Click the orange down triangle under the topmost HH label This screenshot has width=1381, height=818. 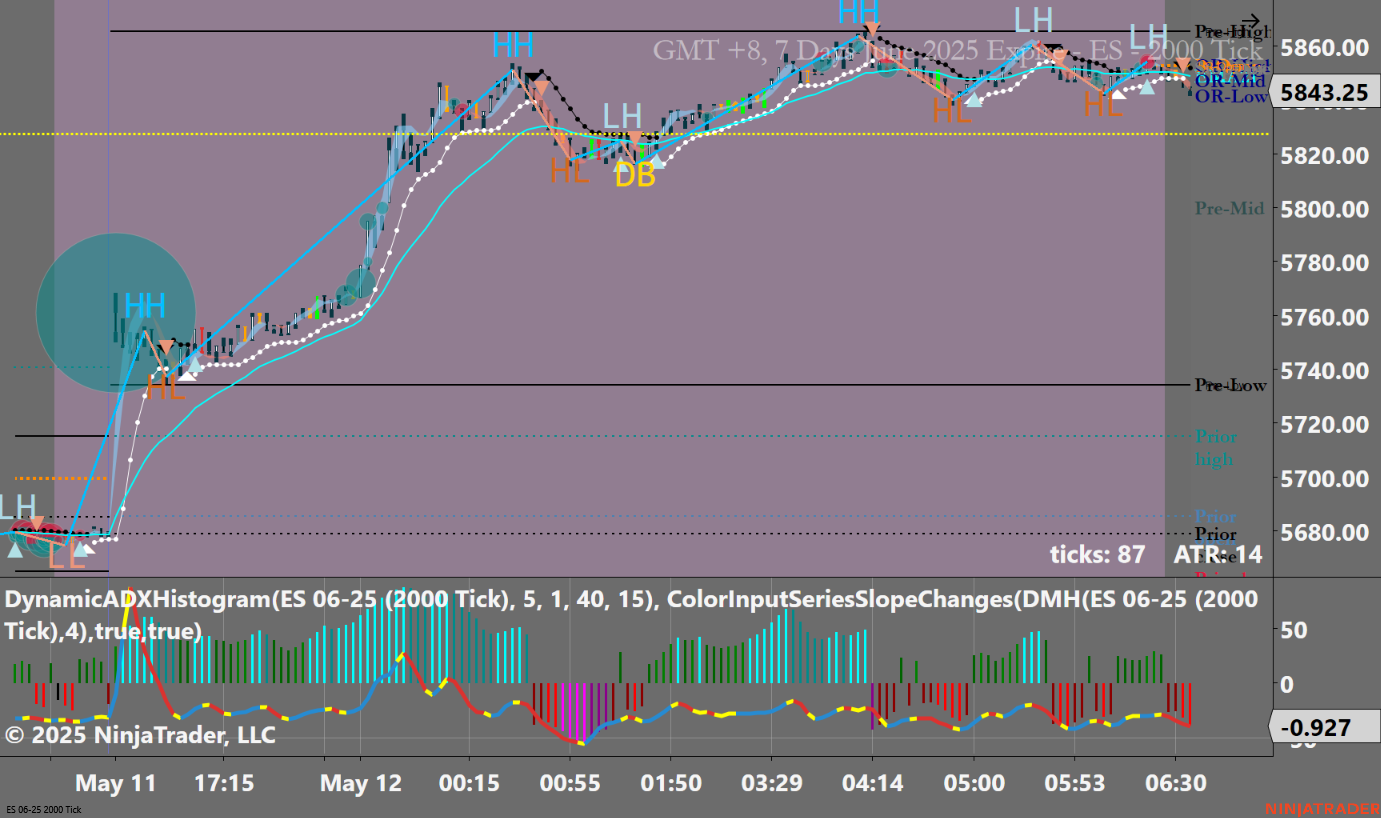tap(872, 29)
